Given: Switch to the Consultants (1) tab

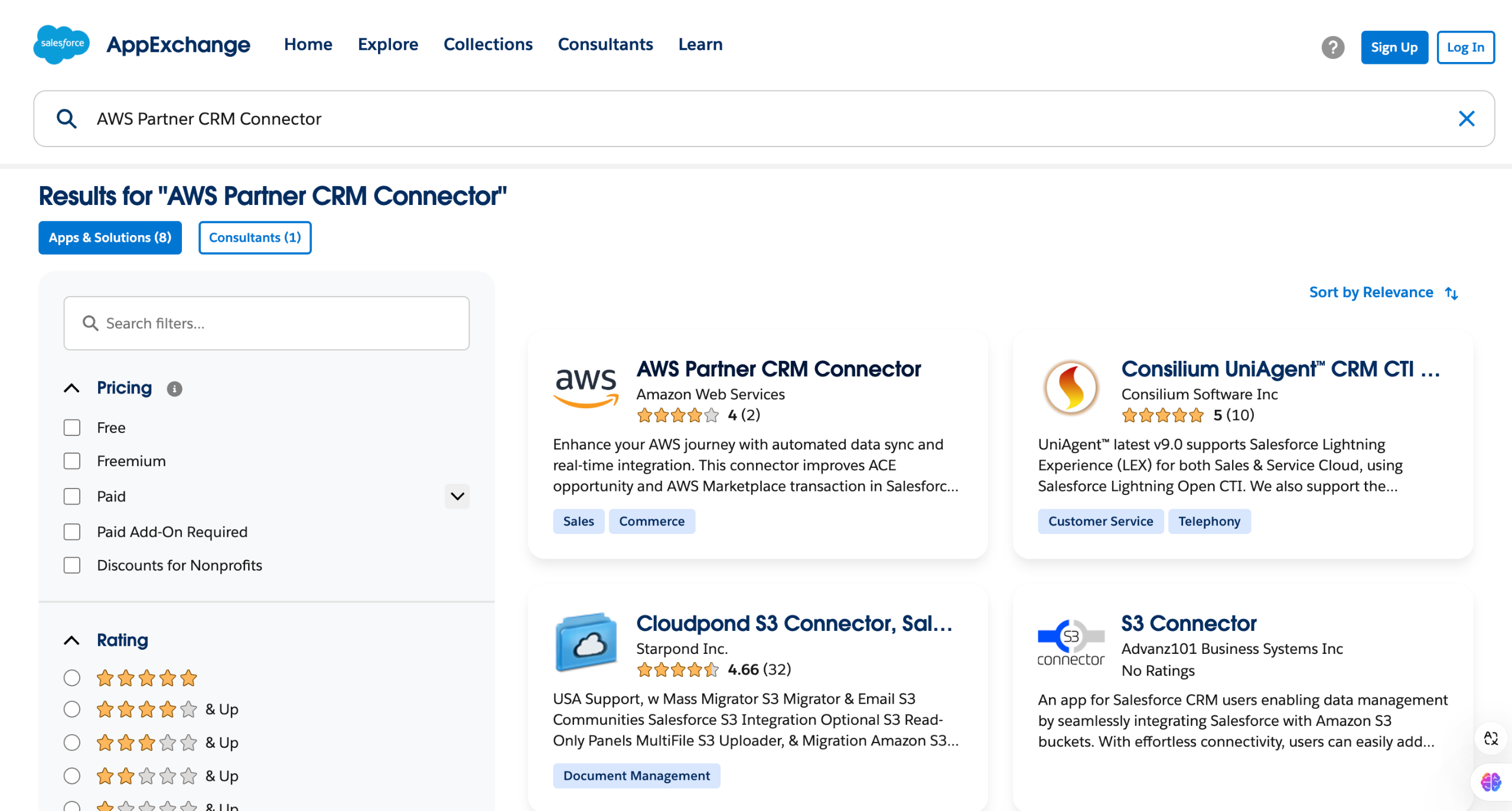Looking at the screenshot, I should pos(255,237).
